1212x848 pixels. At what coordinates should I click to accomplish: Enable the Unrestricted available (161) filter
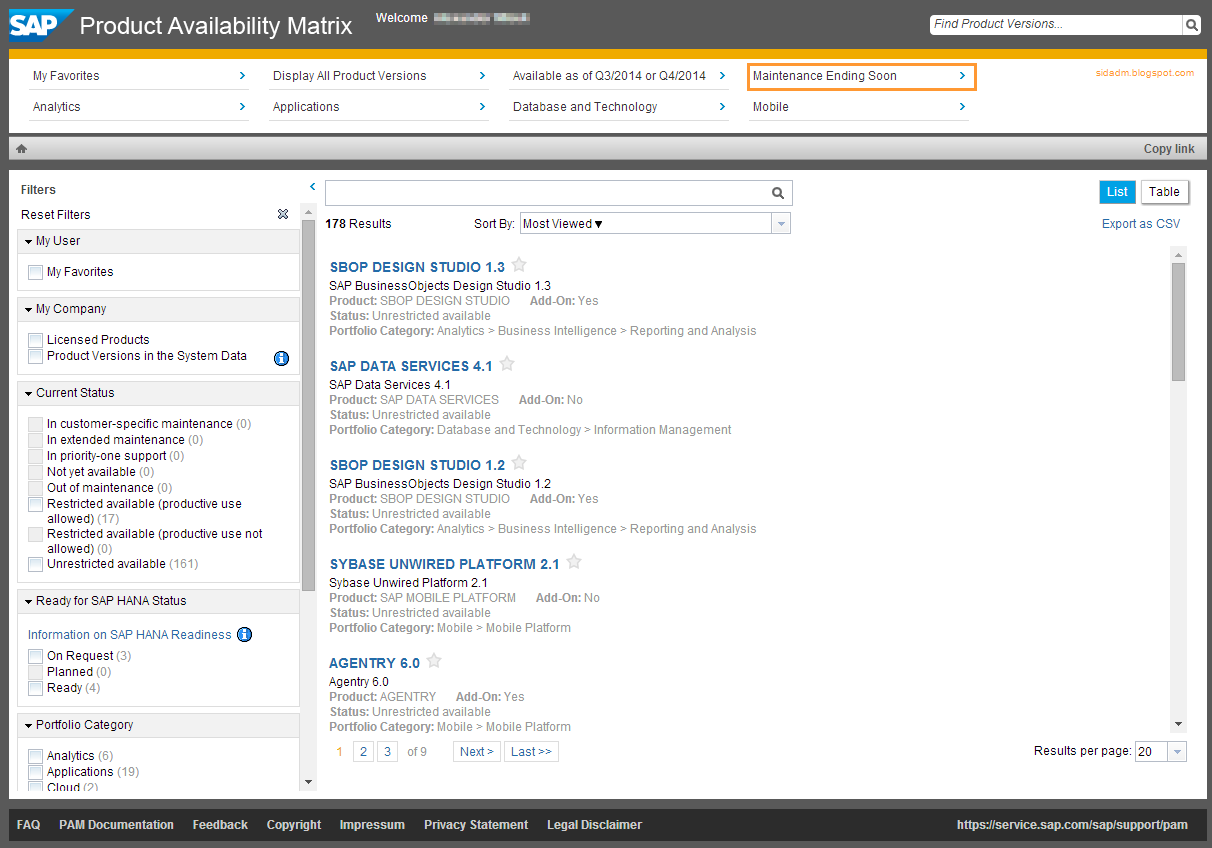[35, 564]
